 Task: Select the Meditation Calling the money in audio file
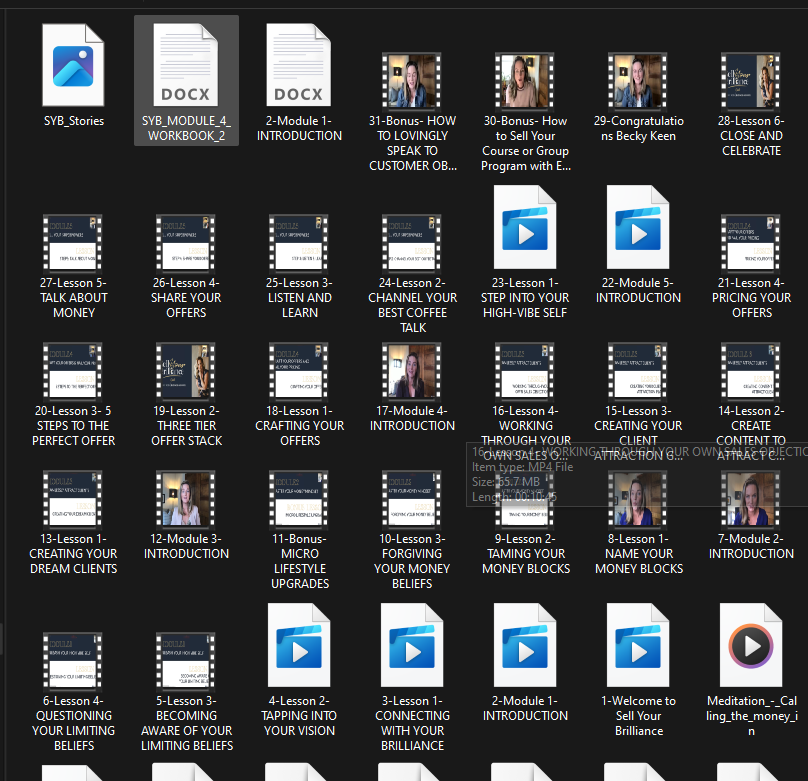751,646
